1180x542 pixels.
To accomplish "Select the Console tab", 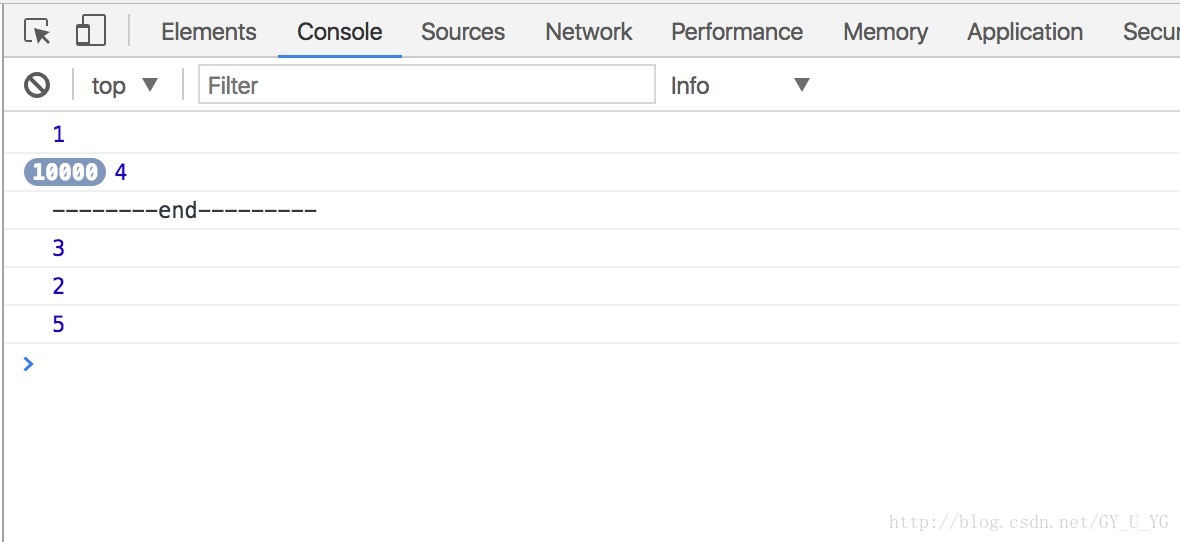I will pyautogui.click(x=339, y=32).
